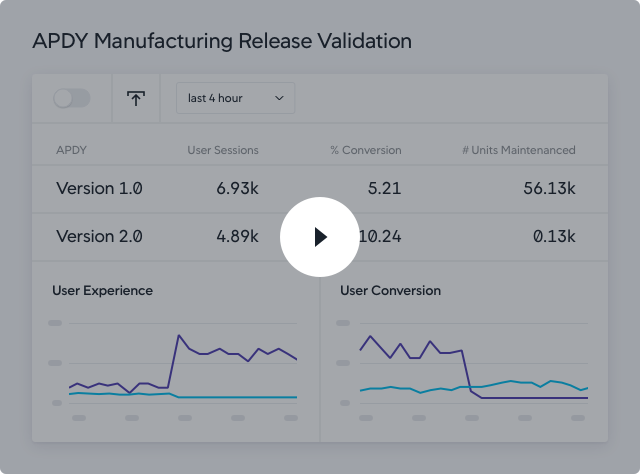Click the 5.21 conversion value
Screen dimensions: 640x474
(384, 188)
